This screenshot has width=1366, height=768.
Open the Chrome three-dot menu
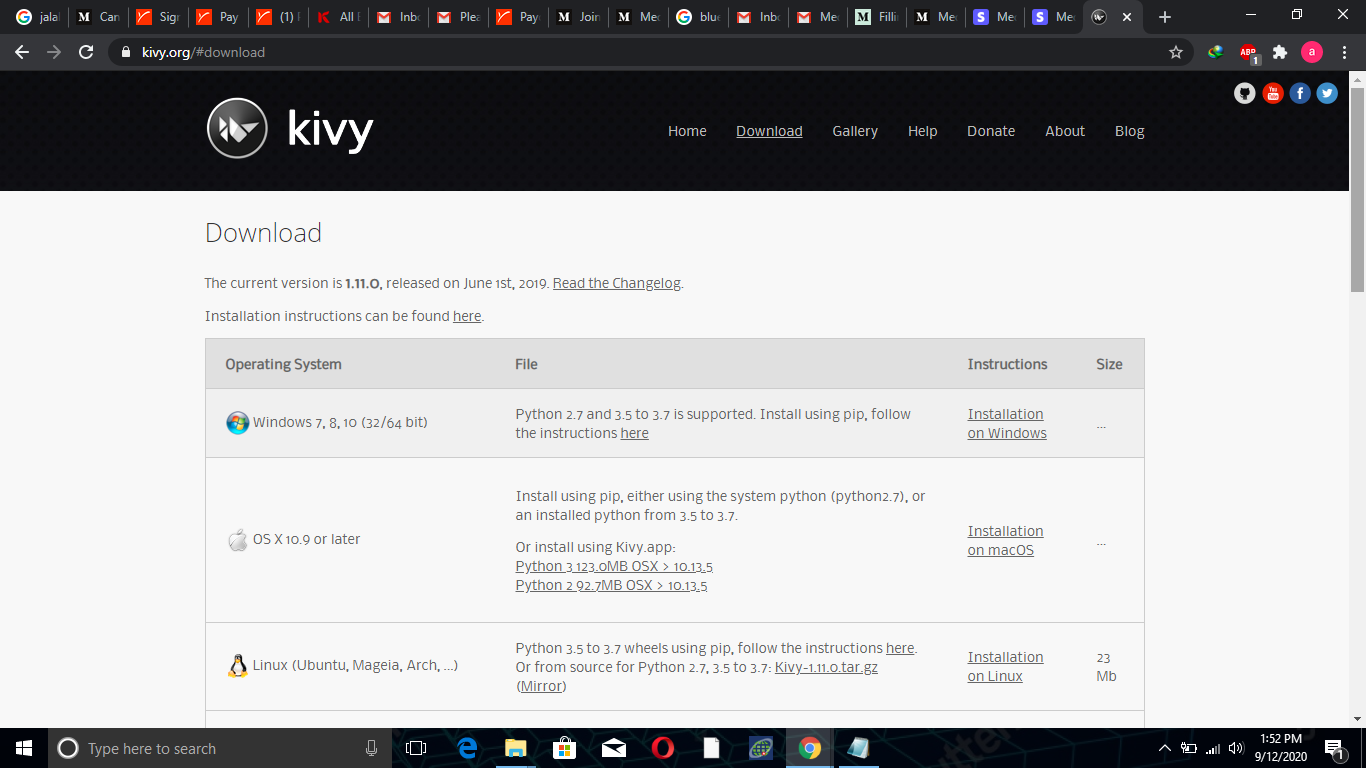pos(1345,52)
